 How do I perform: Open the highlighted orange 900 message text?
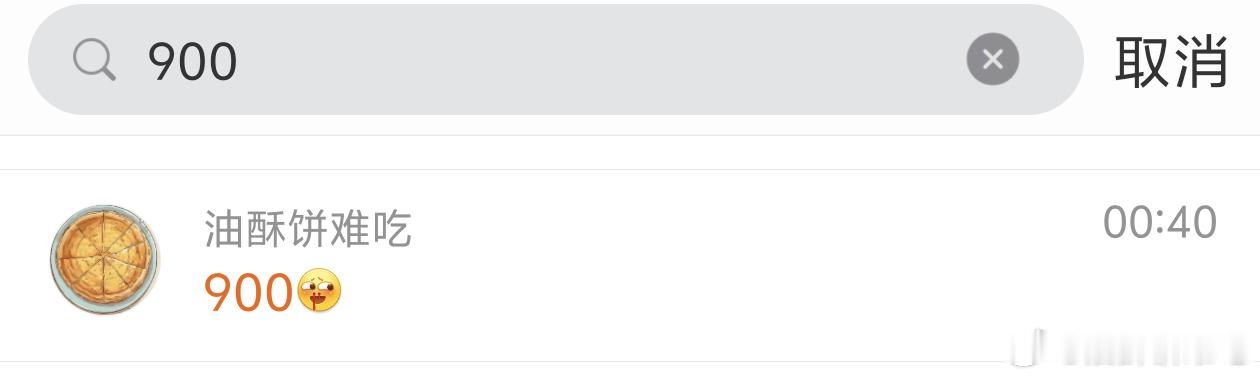[248, 292]
